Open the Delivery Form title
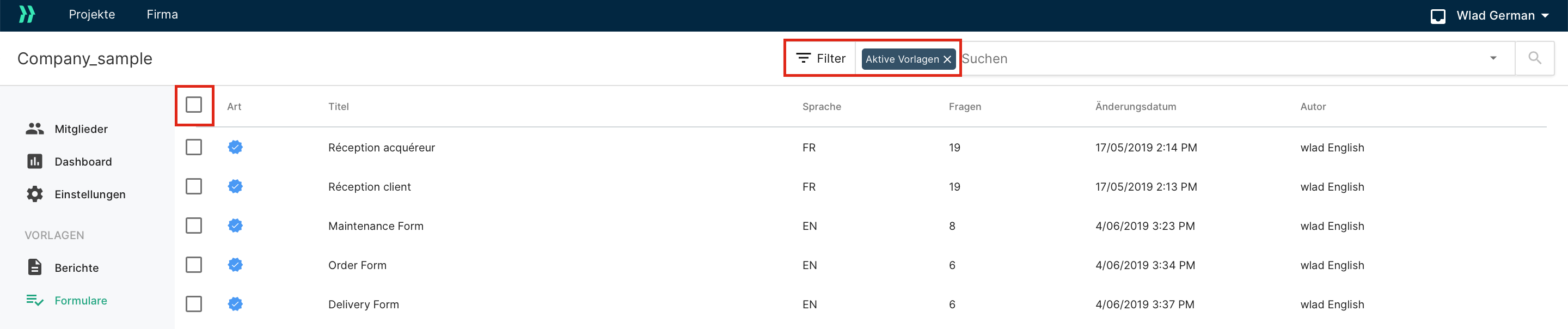The width and height of the screenshot is (1568, 329). coord(363,304)
